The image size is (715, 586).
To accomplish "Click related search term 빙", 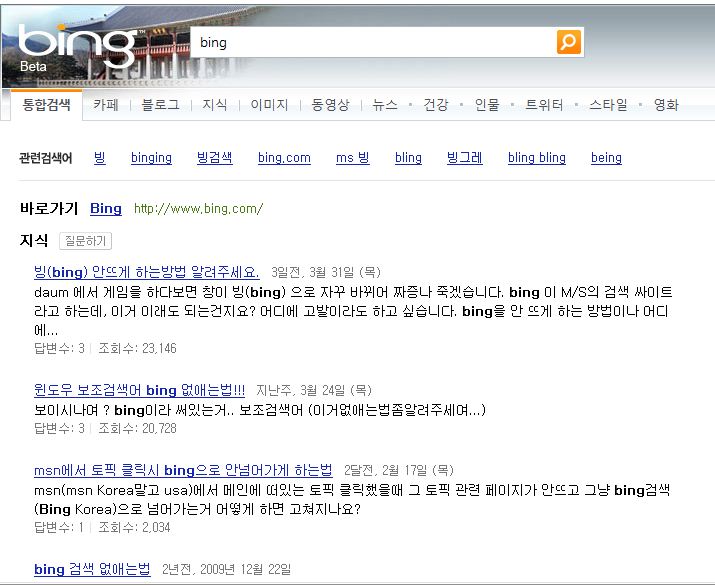I will tap(100, 158).
